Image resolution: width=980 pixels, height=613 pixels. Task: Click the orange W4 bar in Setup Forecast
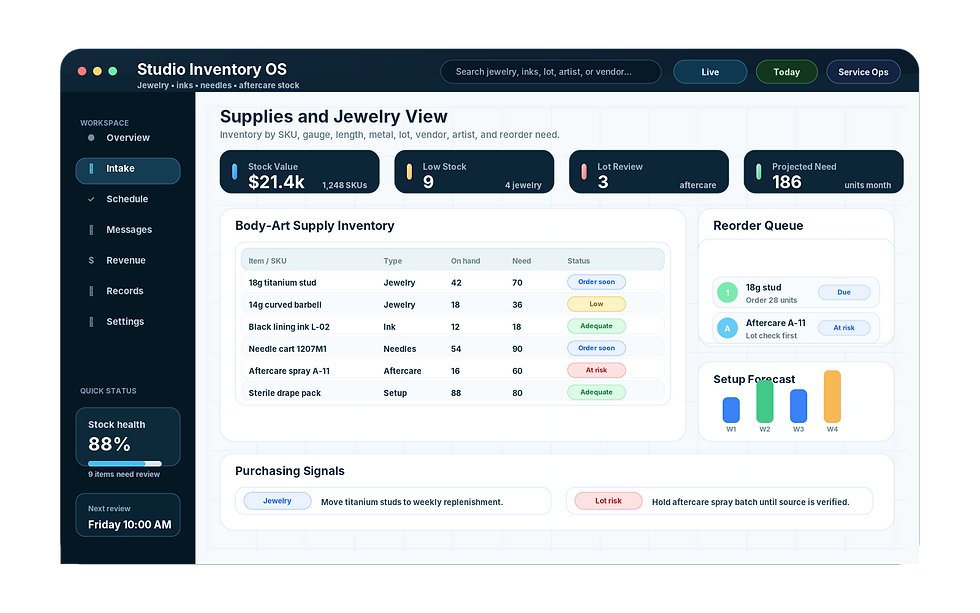click(832, 397)
